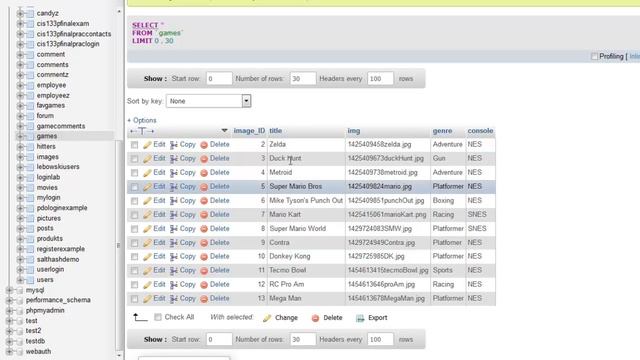
Task: Tick the checkbox for Duck Hunt row
Action: point(134,159)
